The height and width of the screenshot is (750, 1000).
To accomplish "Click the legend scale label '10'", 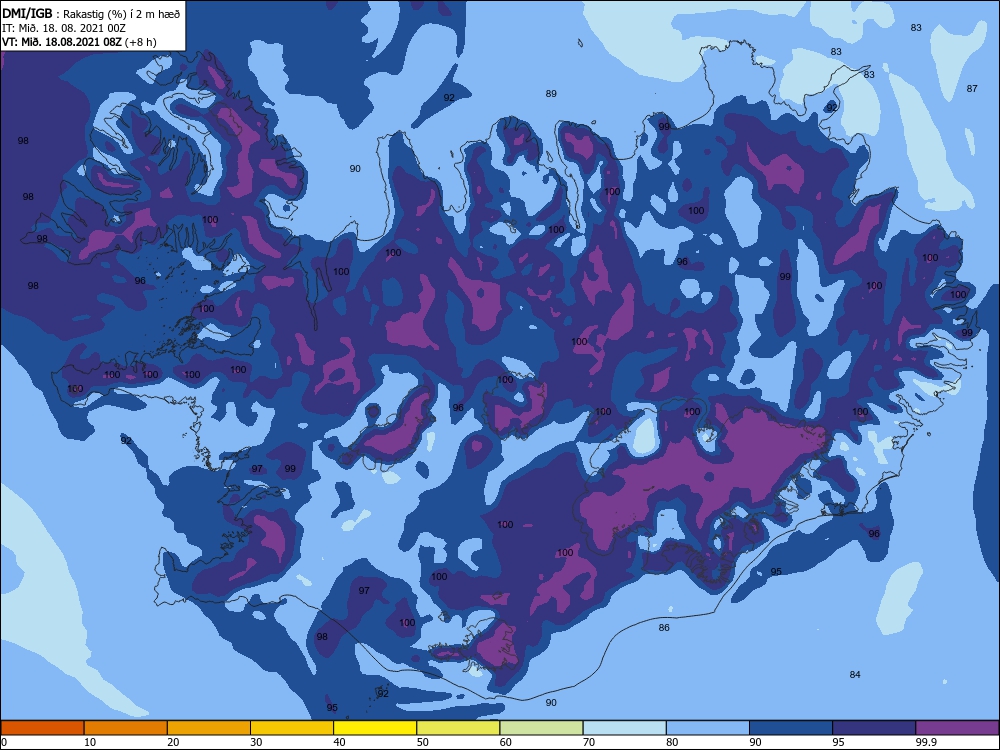I will click(90, 742).
